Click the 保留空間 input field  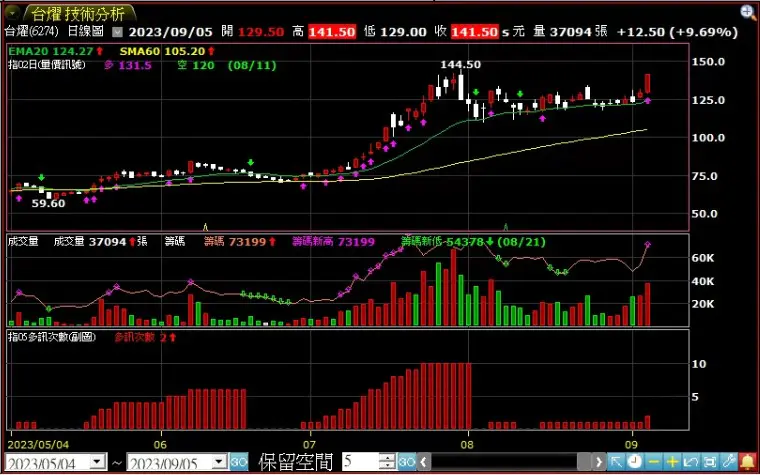(361, 461)
